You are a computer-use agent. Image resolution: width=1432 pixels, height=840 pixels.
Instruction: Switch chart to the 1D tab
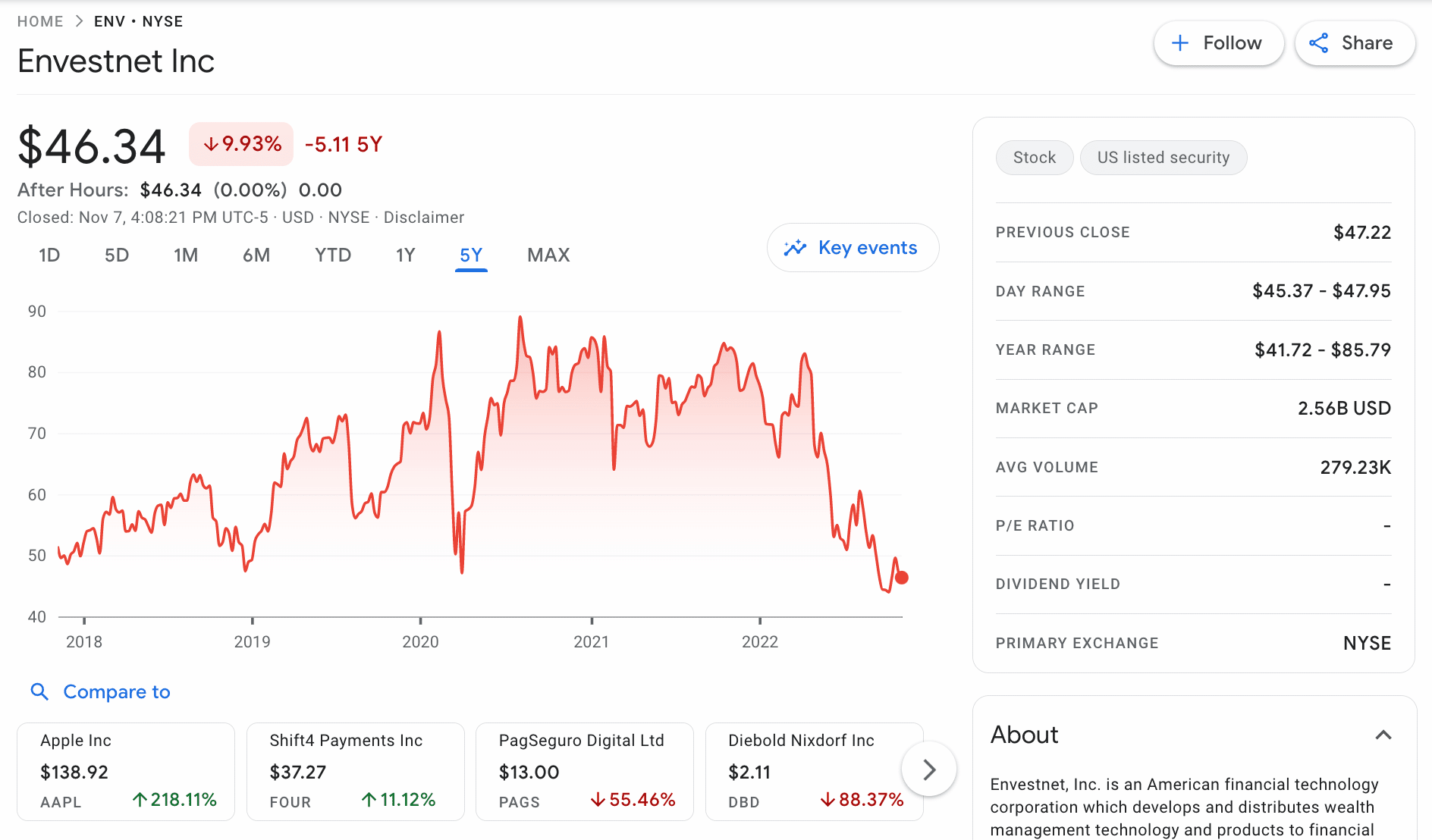point(49,255)
